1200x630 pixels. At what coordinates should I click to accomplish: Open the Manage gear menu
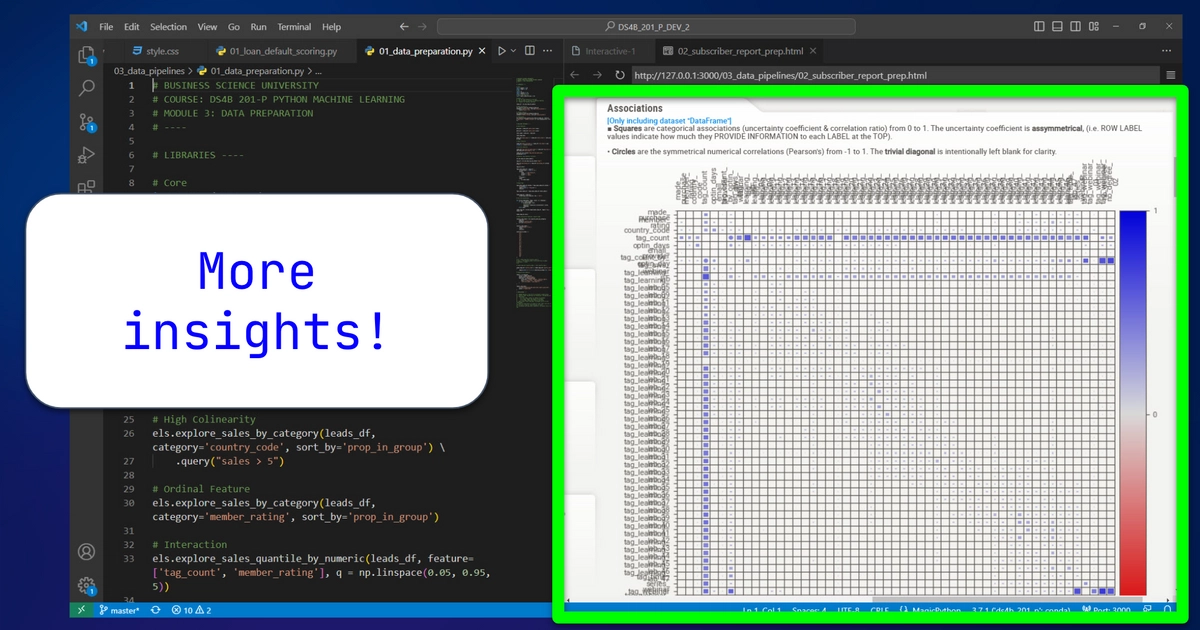pos(86,586)
